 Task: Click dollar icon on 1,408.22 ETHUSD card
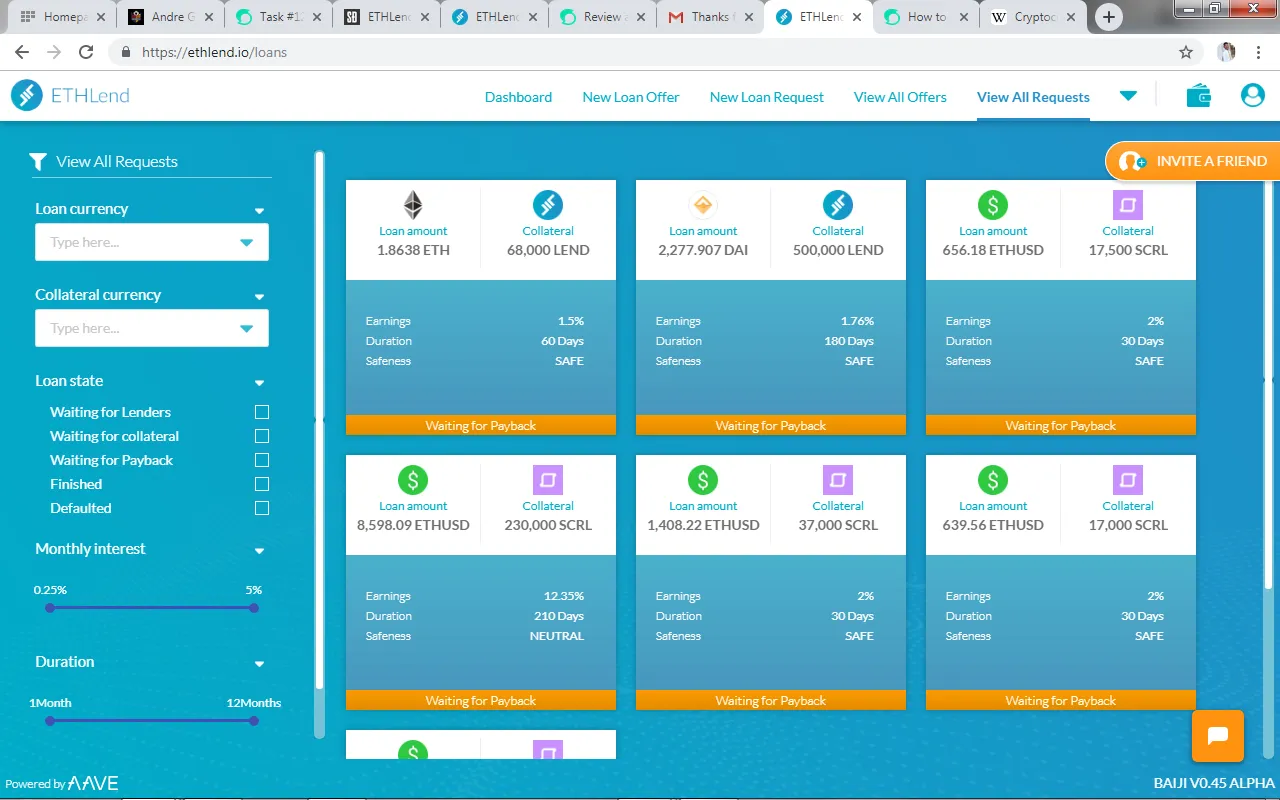[x=703, y=480]
